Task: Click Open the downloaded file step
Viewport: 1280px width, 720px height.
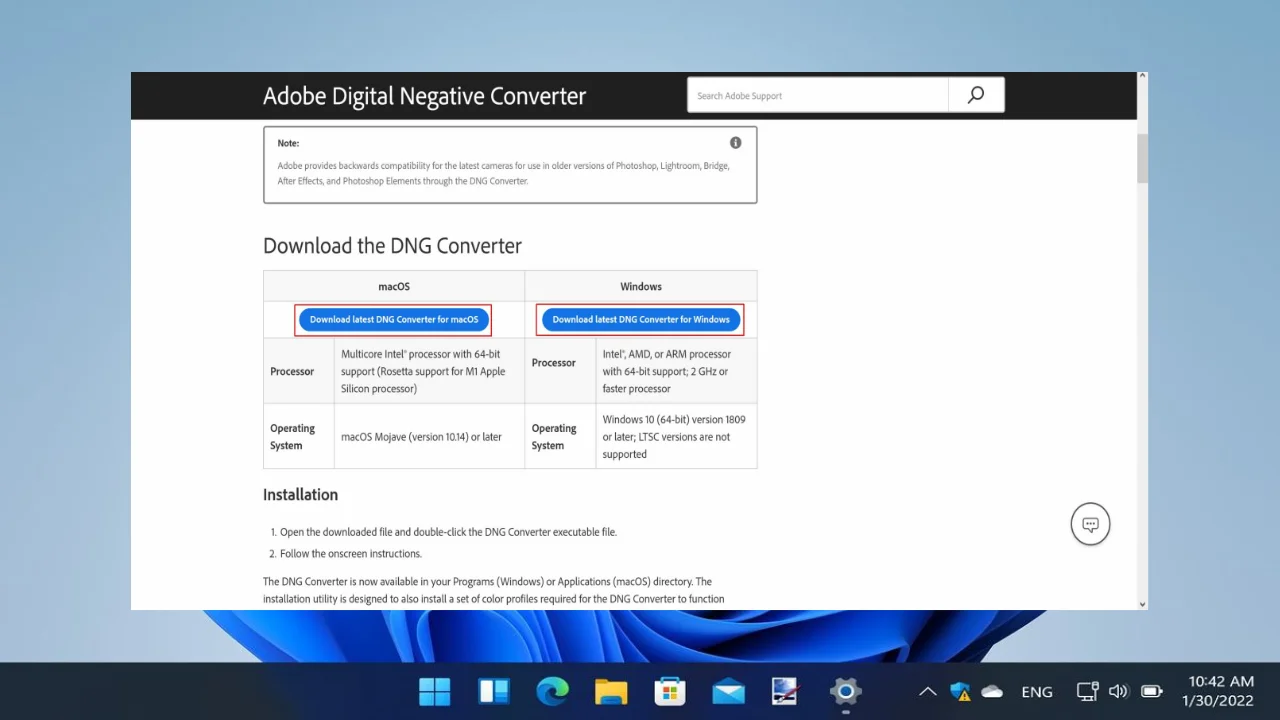Action: coord(448,532)
